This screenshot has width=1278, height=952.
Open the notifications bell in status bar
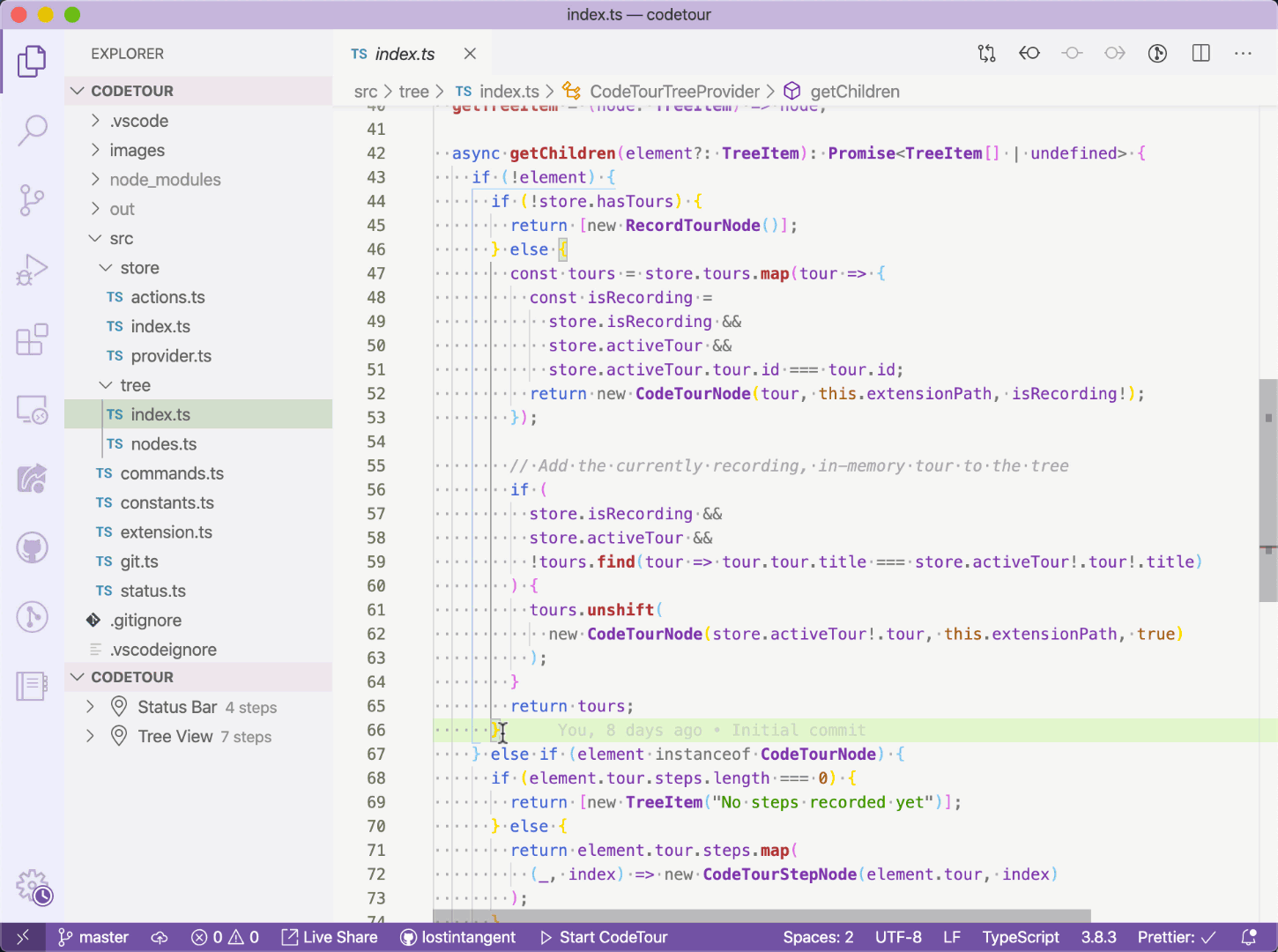(x=1248, y=937)
